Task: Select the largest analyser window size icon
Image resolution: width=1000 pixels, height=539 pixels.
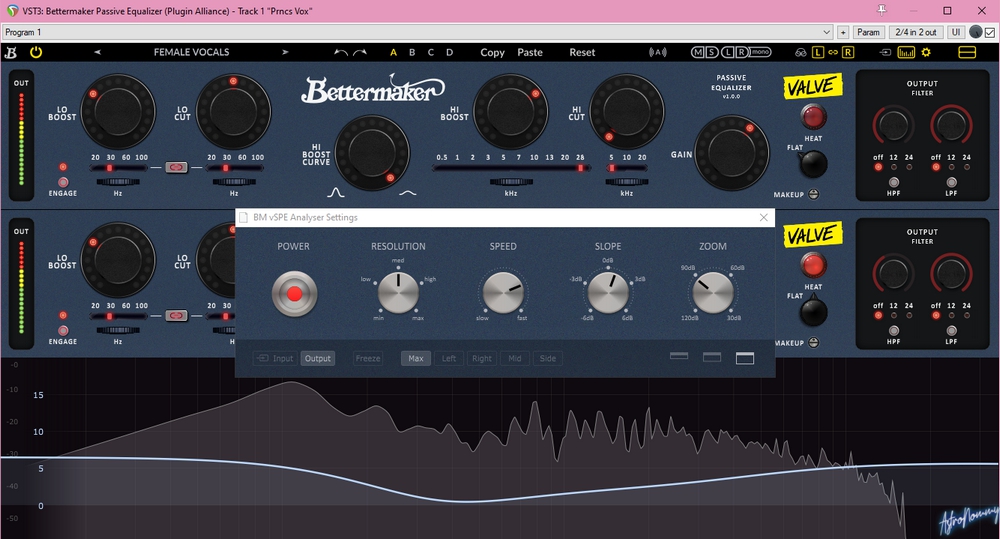Action: [x=744, y=358]
